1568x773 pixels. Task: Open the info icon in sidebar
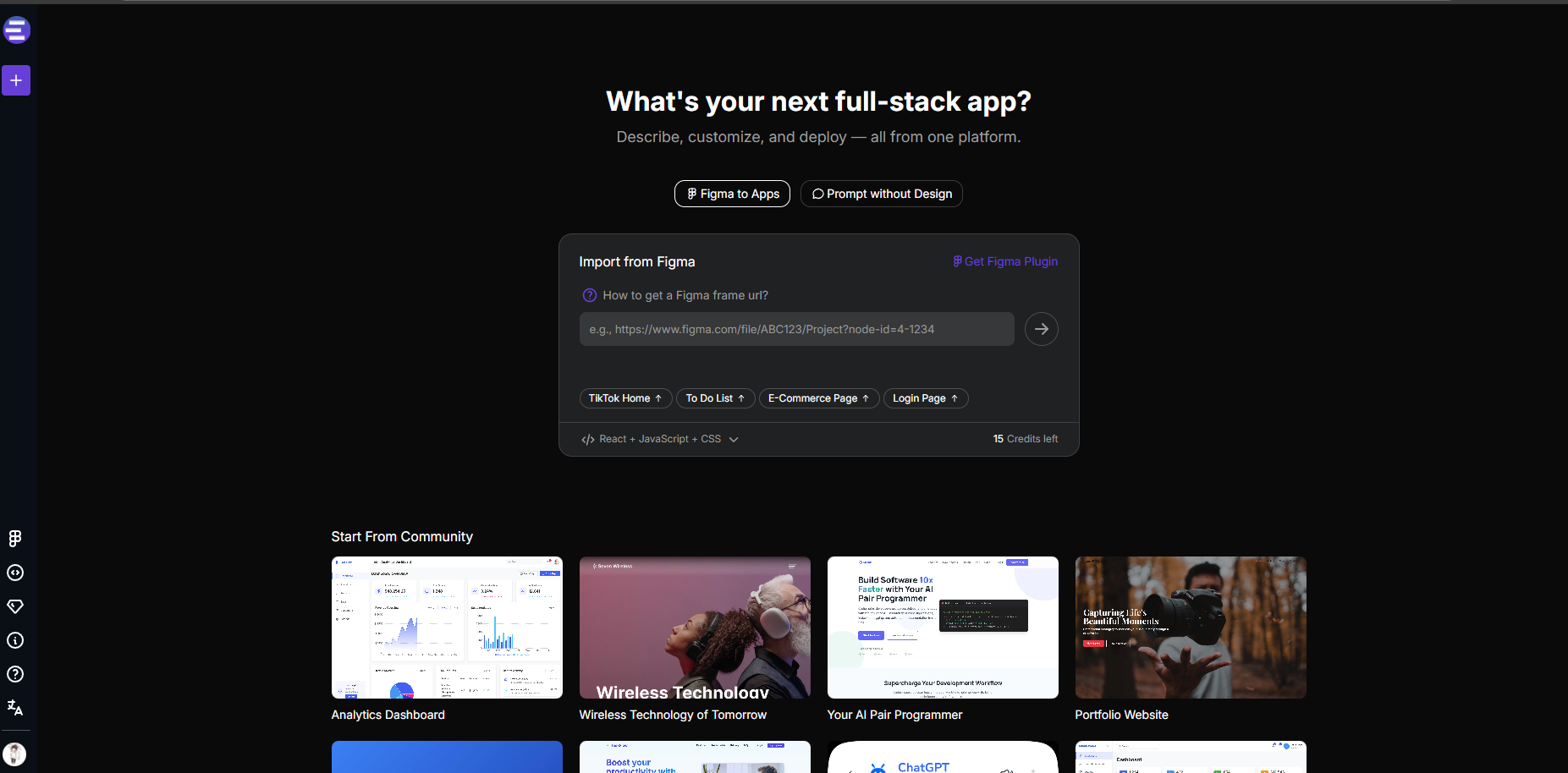click(x=15, y=640)
